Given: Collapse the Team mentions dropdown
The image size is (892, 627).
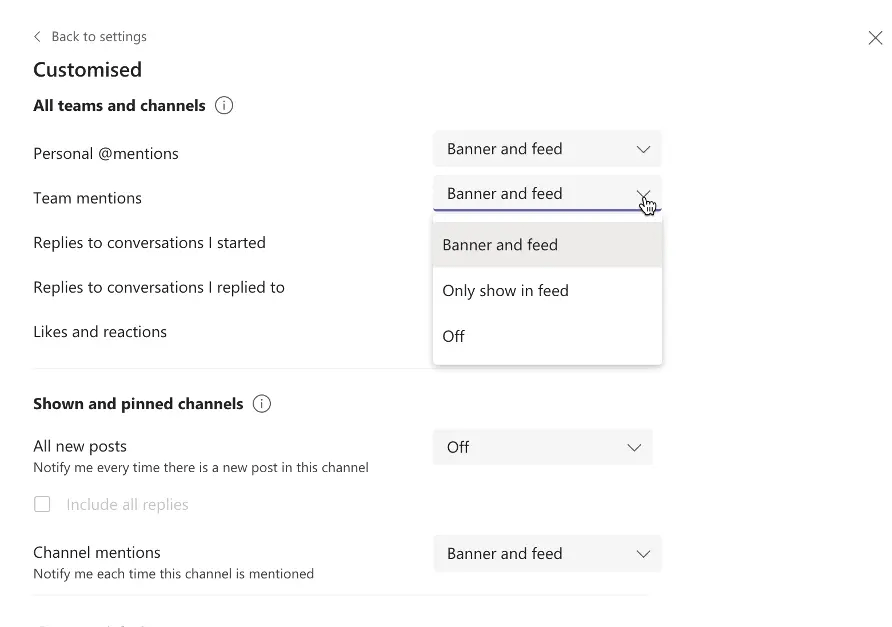Looking at the screenshot, I should pos(546,194).
